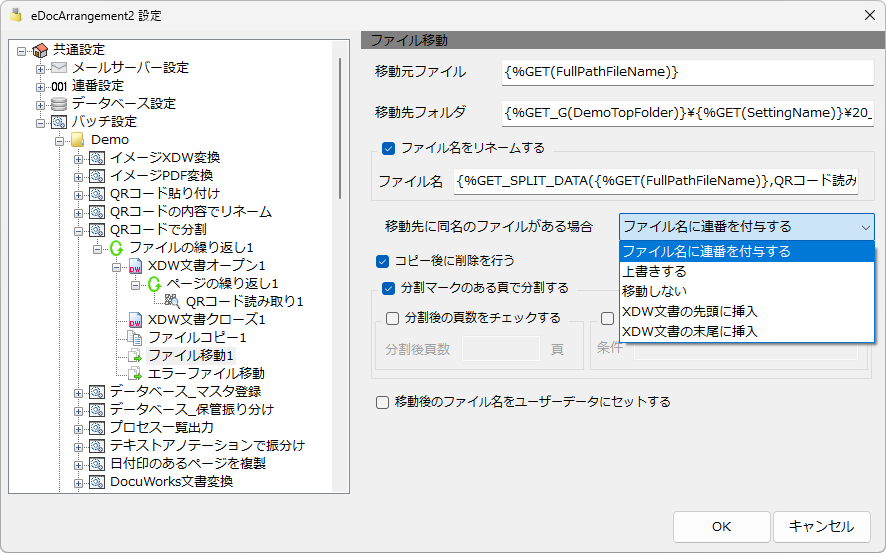
Task: Click the ファイル移動1 move icon
Action: 135,356
